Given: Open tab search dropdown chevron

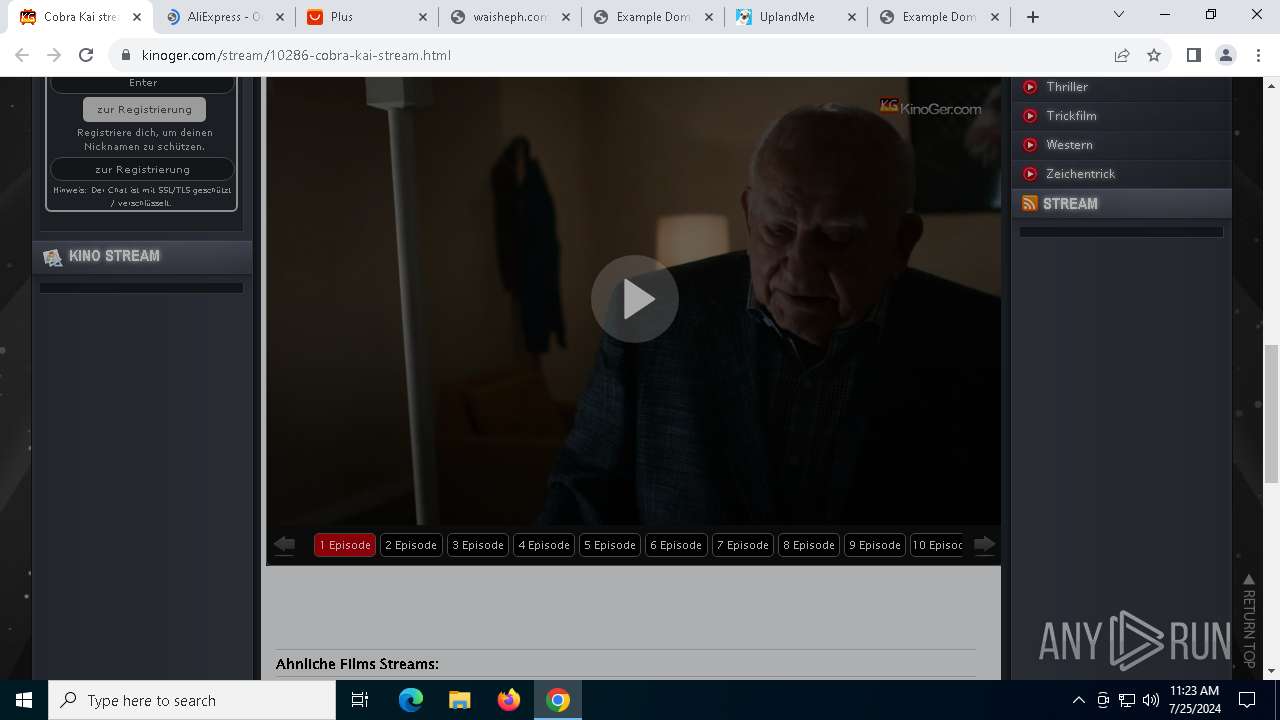Looking at the screenshot, I should tap(1119, 15).
